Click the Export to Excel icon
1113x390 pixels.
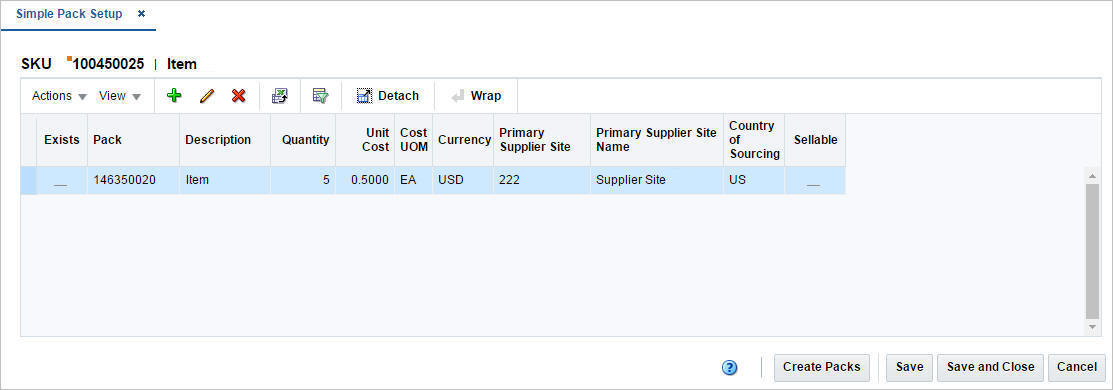[280, 95]
